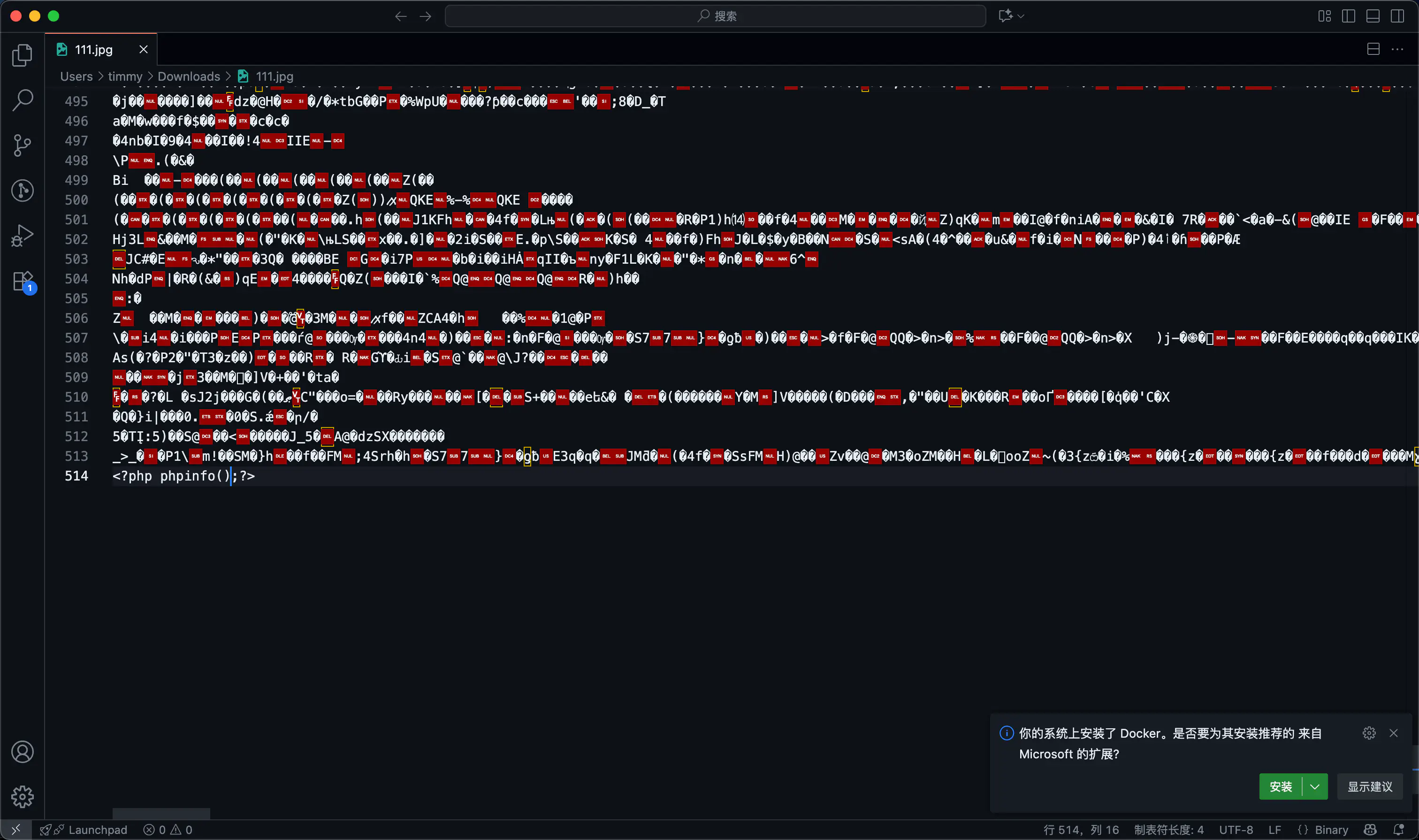
Task: Open the Search view in activity bar
Action: click(x=22, y=100)
